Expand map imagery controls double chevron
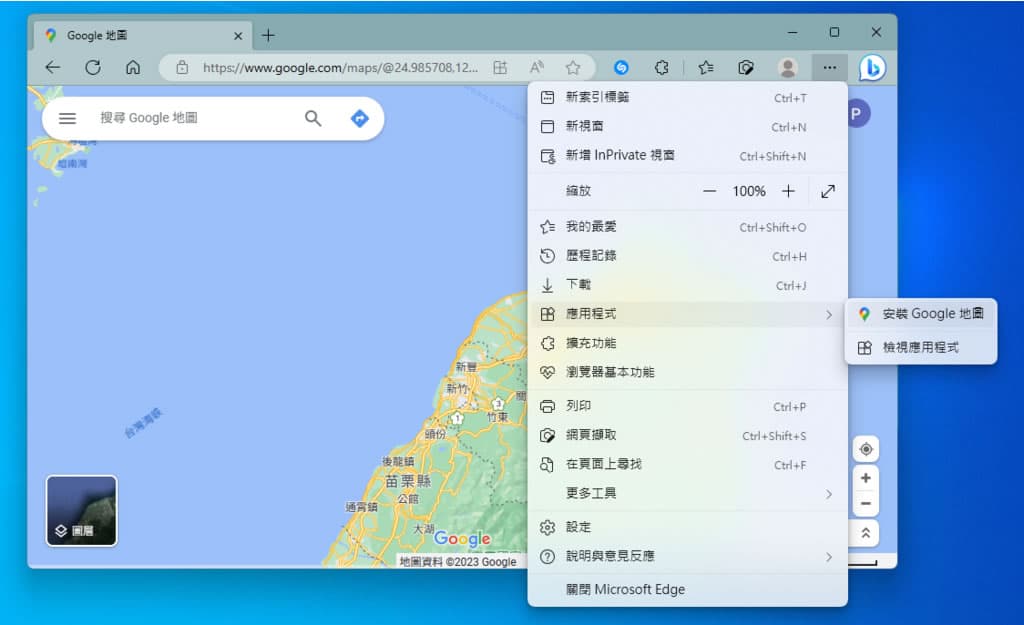The height and width of the screenshot is (625, 1024). click(x=866, y=534)
